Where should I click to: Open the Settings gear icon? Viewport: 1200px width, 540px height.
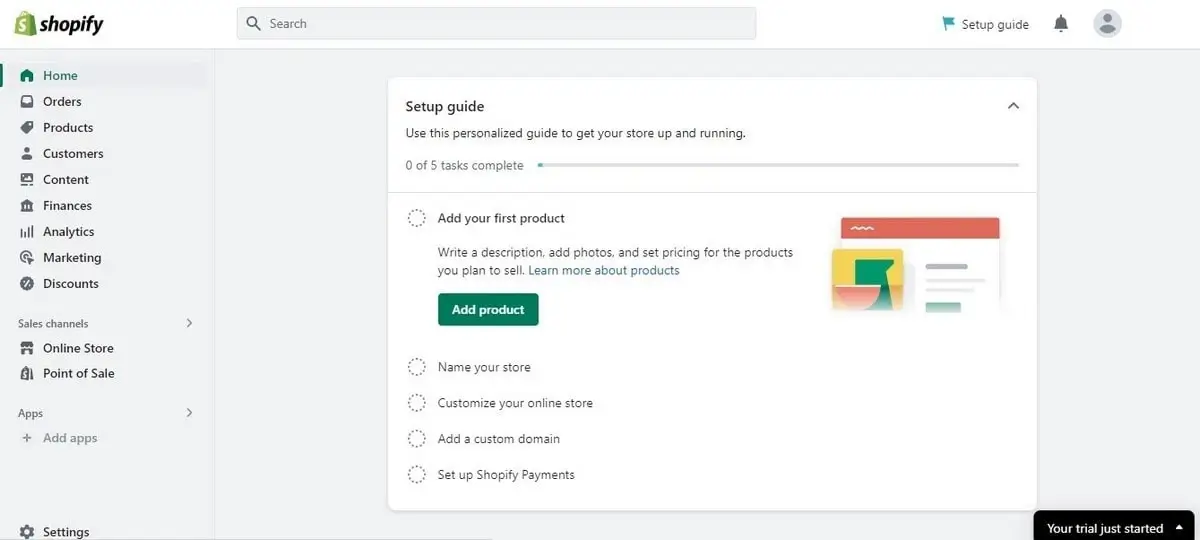(27, 532)
